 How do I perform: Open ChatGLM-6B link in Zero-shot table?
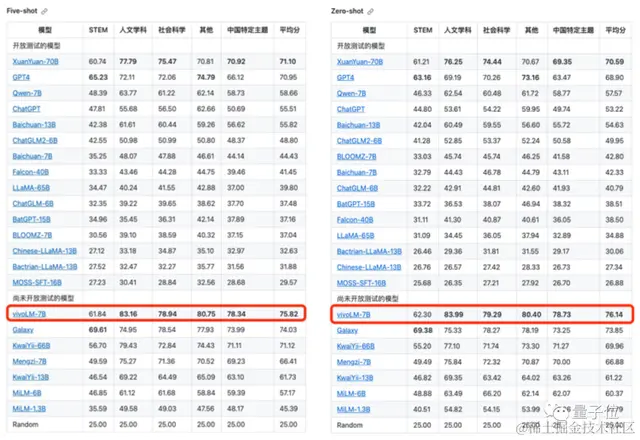pos(357,188)
